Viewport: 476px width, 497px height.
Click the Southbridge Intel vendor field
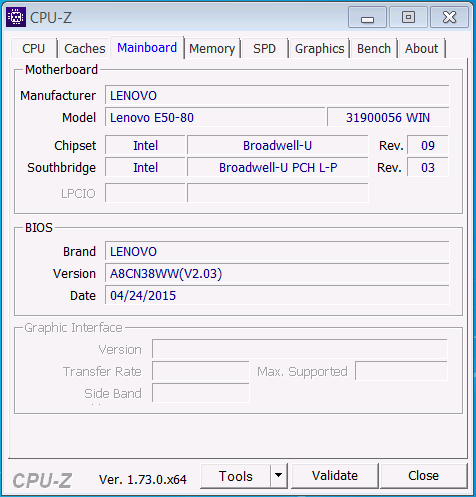click(145, 167)
